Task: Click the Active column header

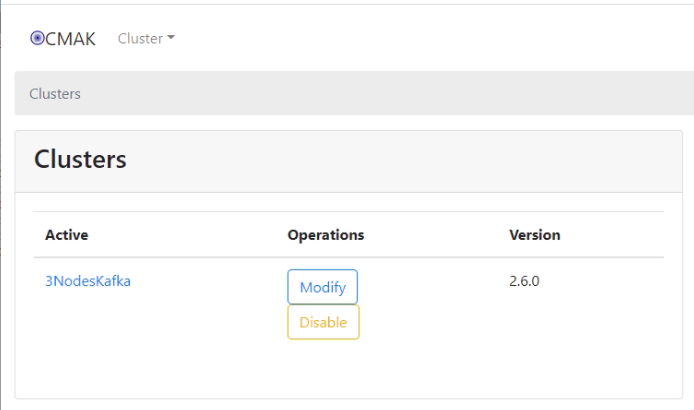Action: tap(67, 235)
